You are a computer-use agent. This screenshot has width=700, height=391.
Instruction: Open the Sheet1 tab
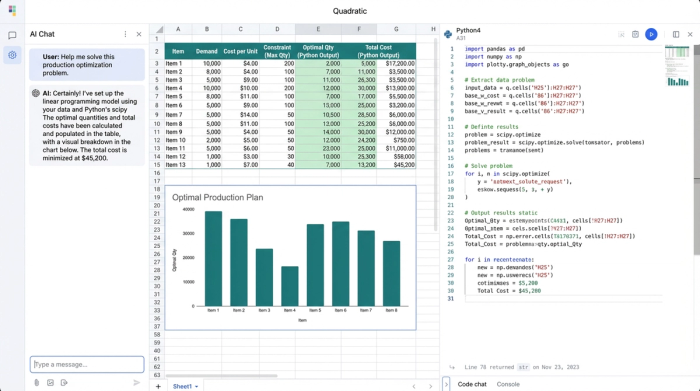pyautogui.click(x=182, y=386)
